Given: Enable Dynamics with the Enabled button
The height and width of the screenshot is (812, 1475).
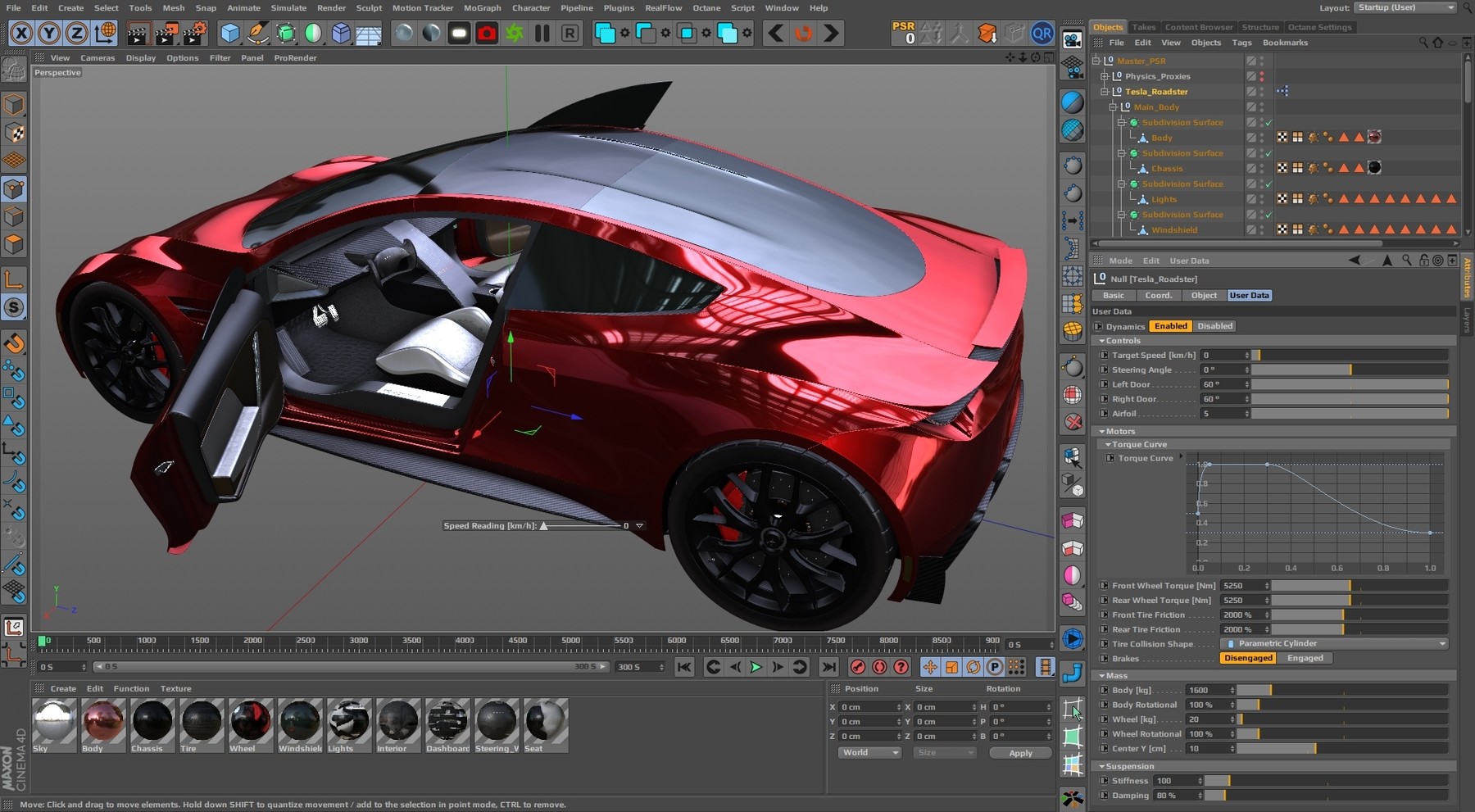Looking at the screenshot, I should (x=1171, y=325).
